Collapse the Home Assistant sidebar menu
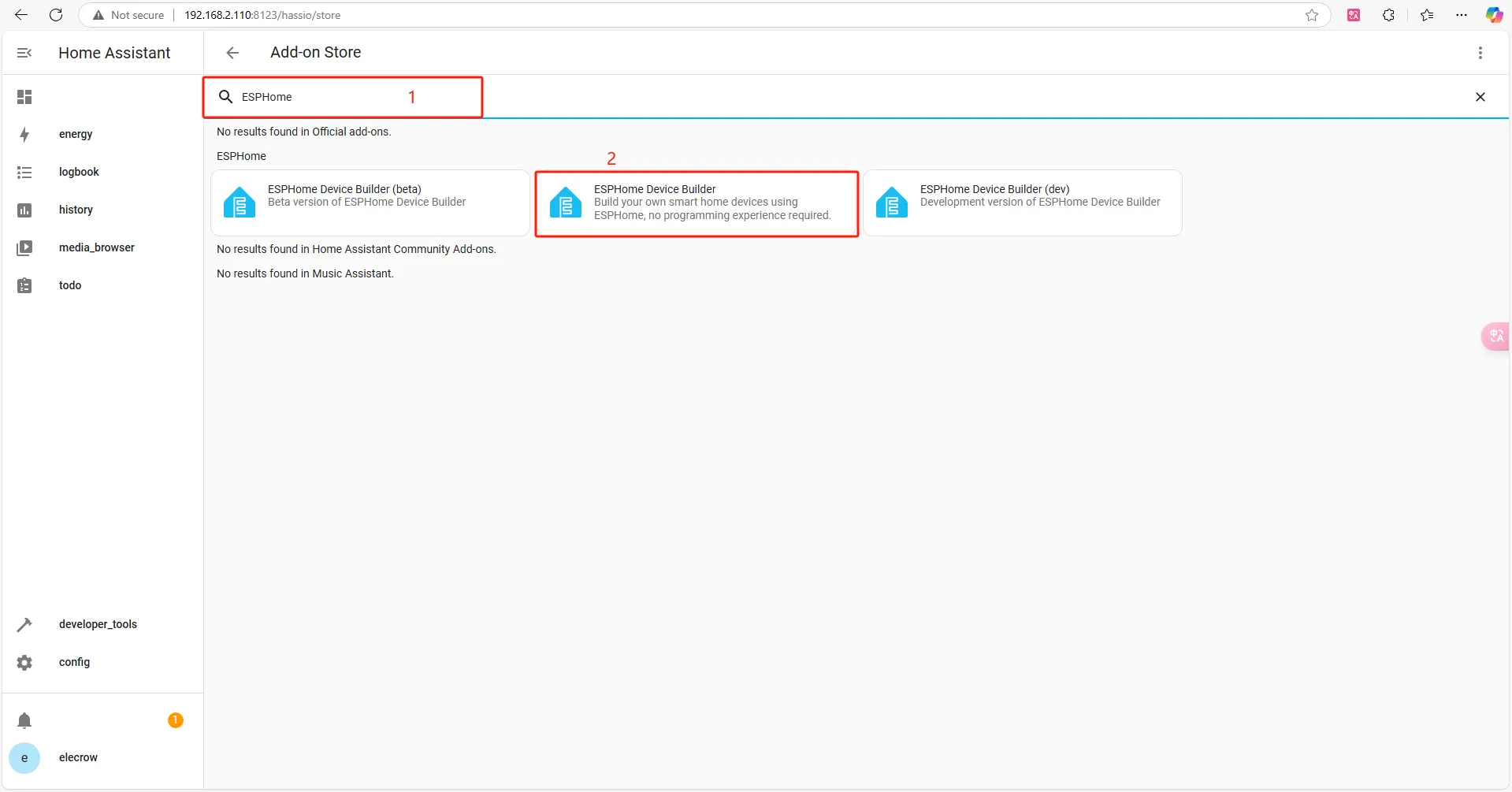 pos(24,53)
